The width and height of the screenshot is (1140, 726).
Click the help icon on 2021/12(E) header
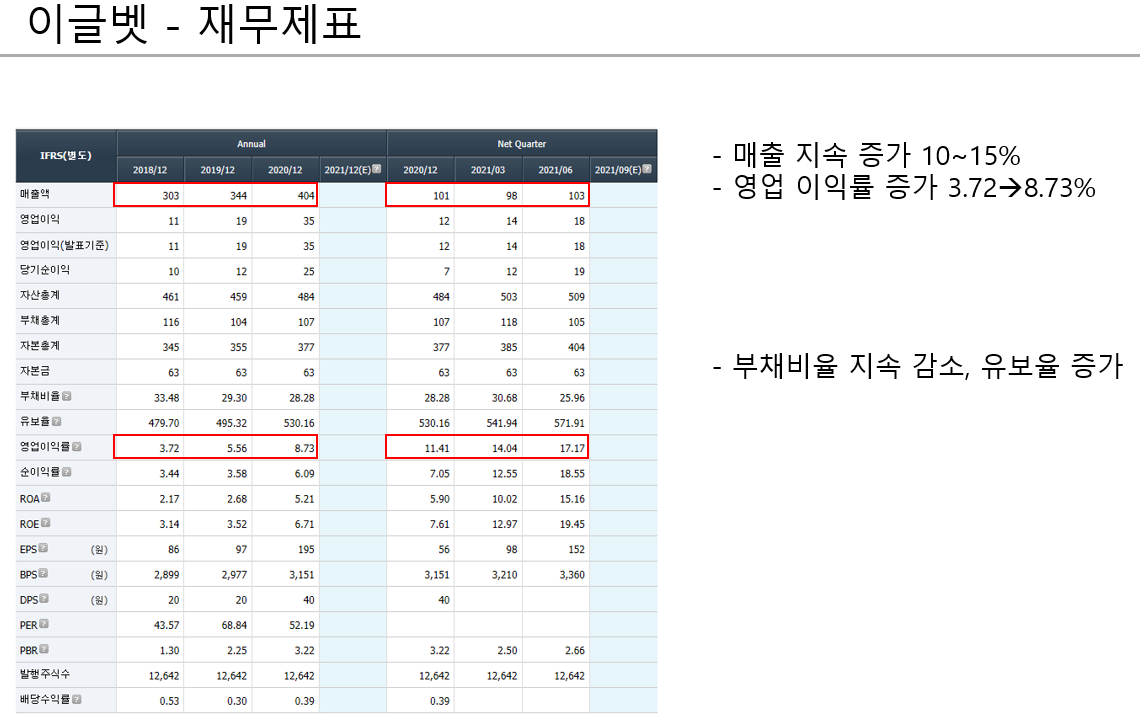click(x=377, y=169)
